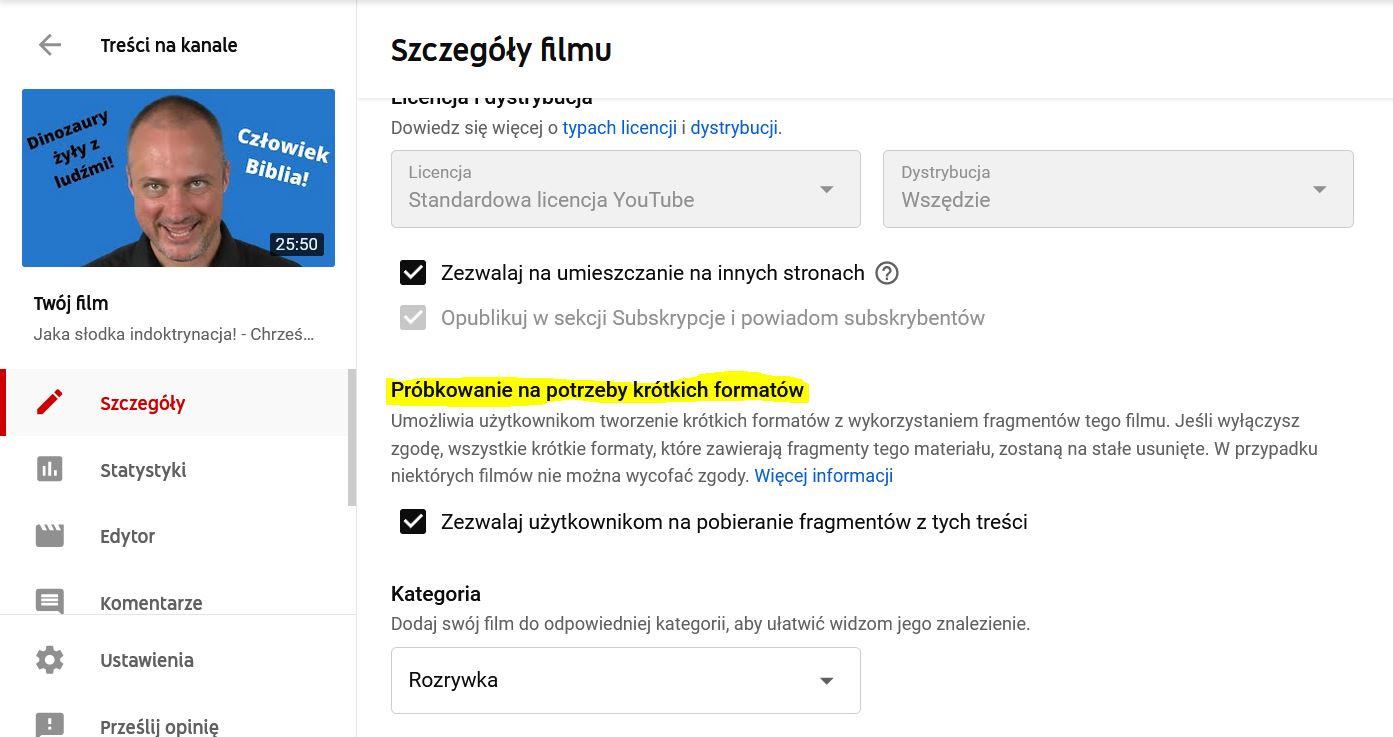Click the Prześlij opinię feedback icon

point(49,725)
